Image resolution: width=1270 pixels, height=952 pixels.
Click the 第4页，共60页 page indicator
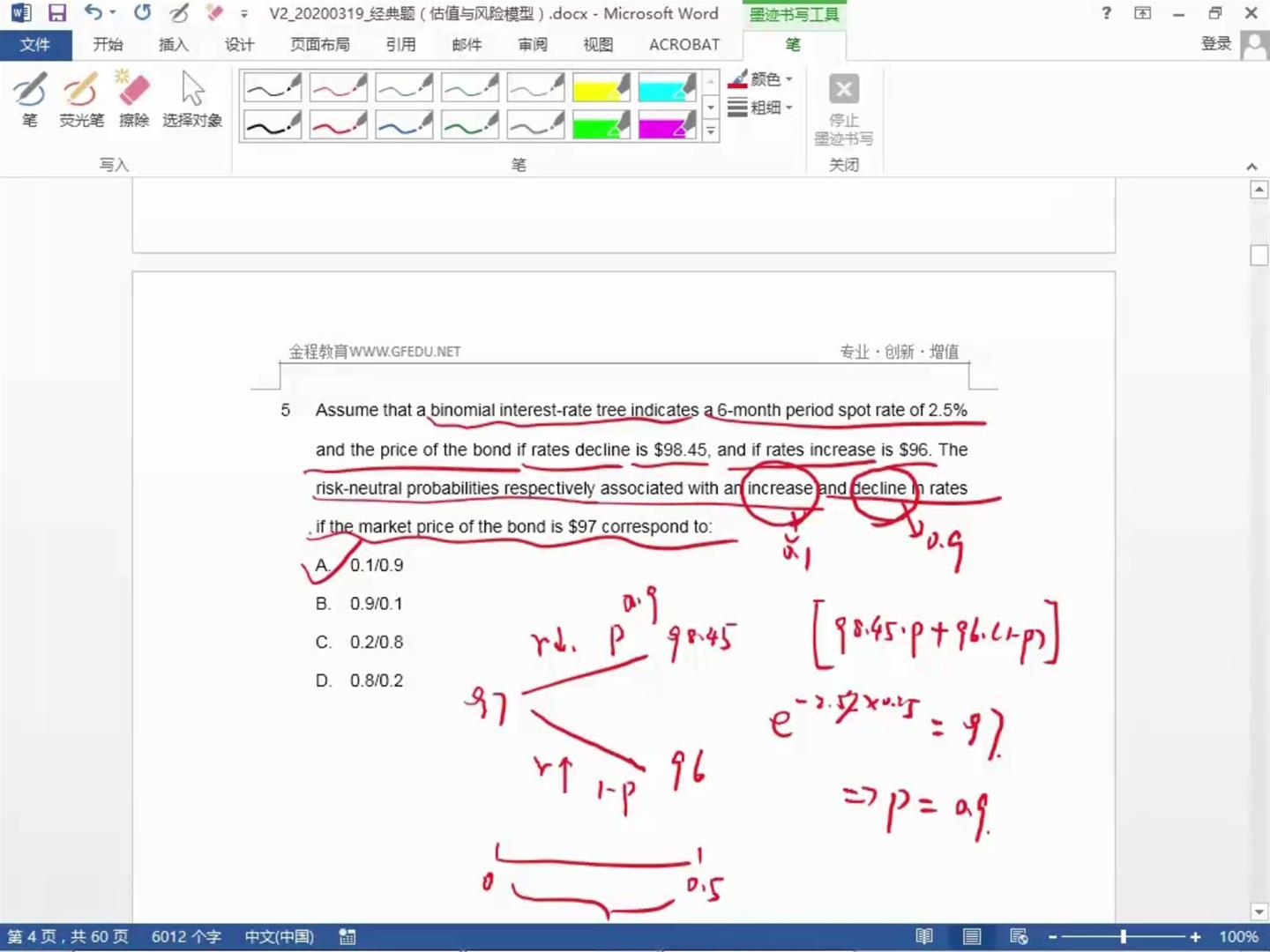68,937
